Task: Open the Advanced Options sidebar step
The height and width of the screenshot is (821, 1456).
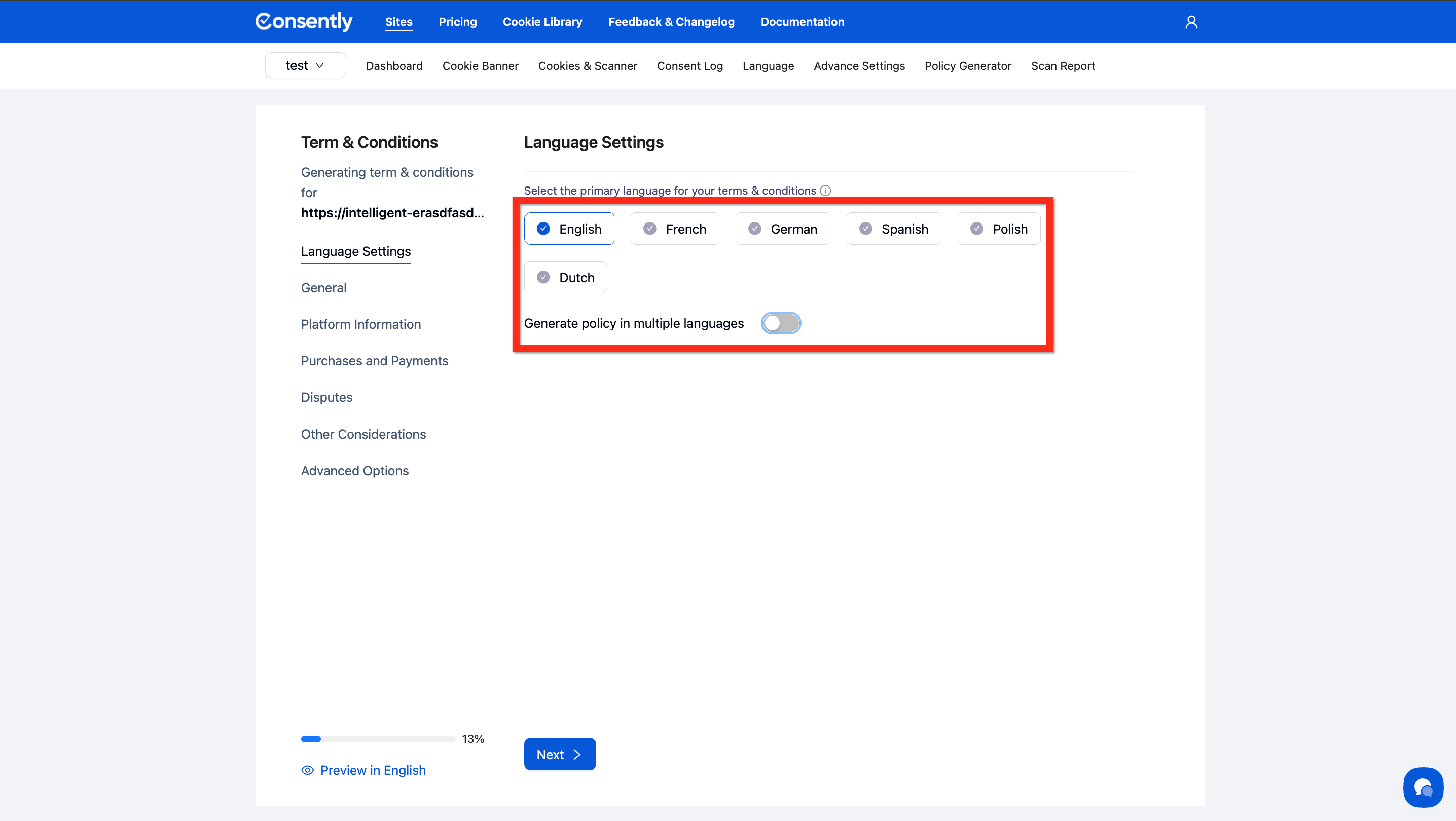Action: (354, 471)
